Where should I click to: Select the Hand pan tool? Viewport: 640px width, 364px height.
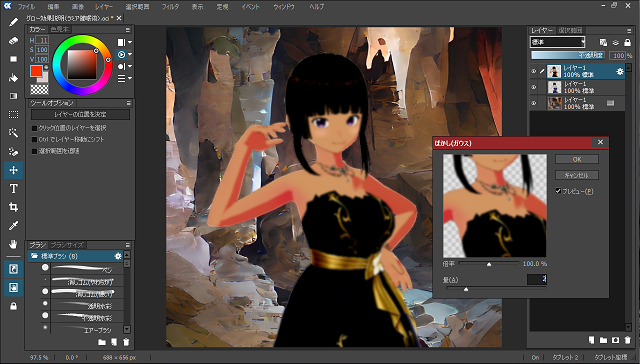tap(13, 244)
